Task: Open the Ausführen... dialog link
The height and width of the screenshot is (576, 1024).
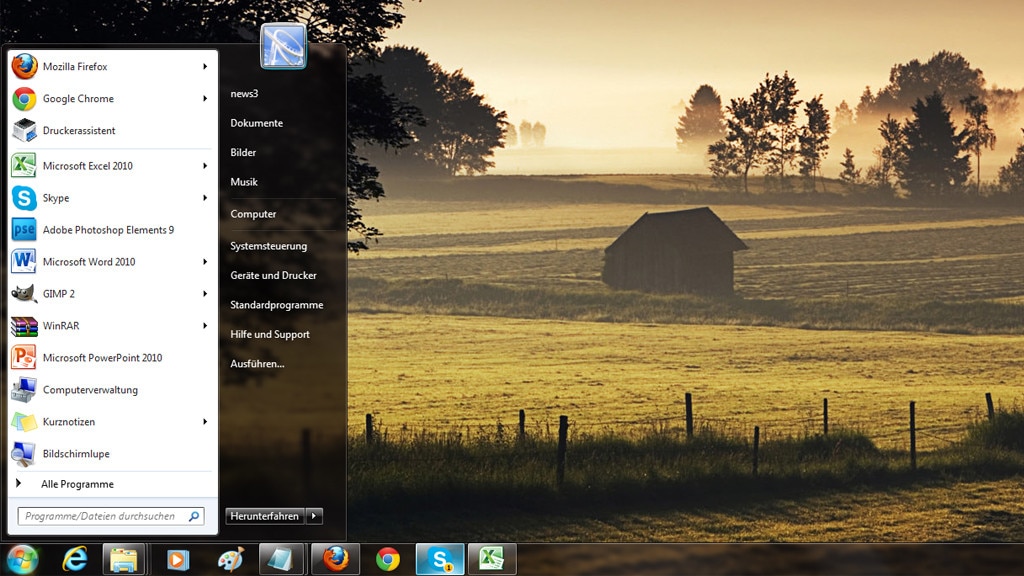Action: 257,364
